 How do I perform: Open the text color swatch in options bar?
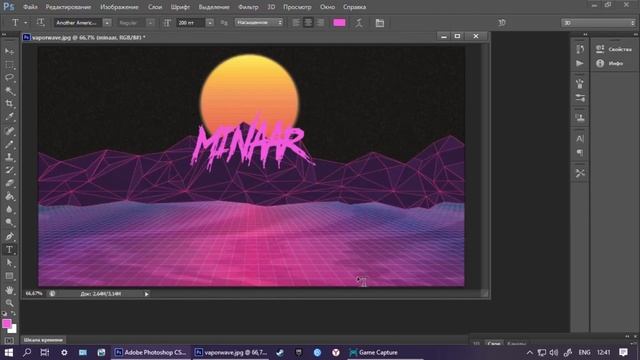(339, 23)
